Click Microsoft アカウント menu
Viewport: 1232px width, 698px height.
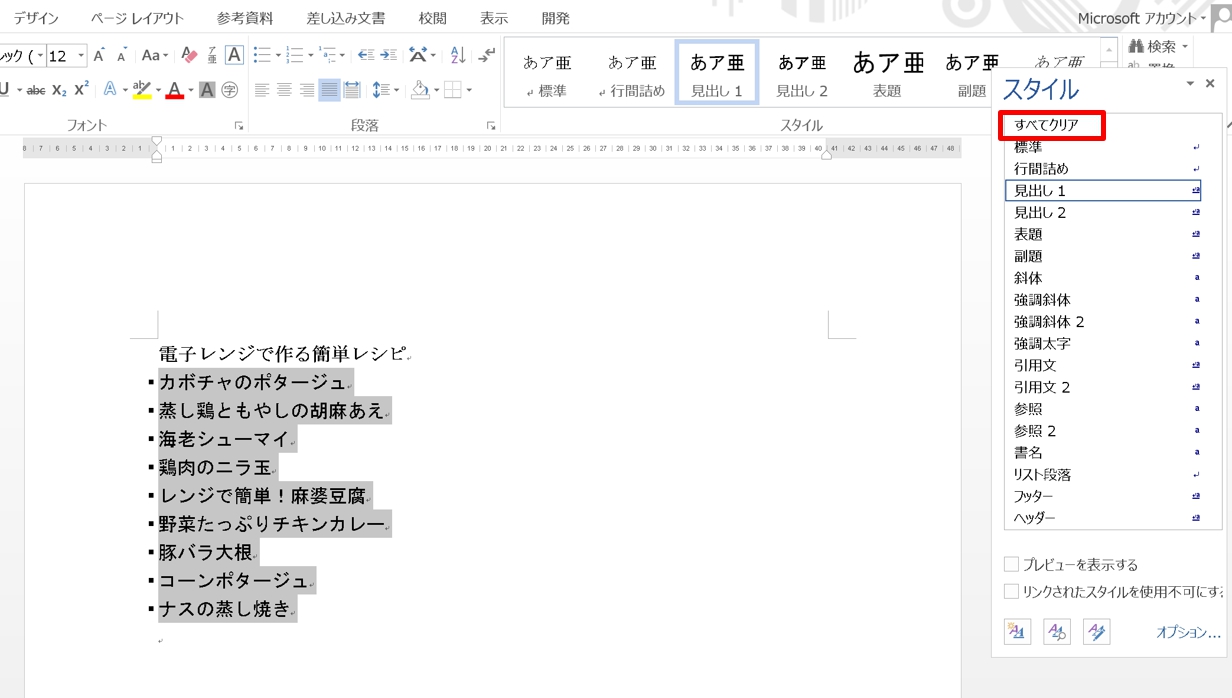[x=1142, y=18]
